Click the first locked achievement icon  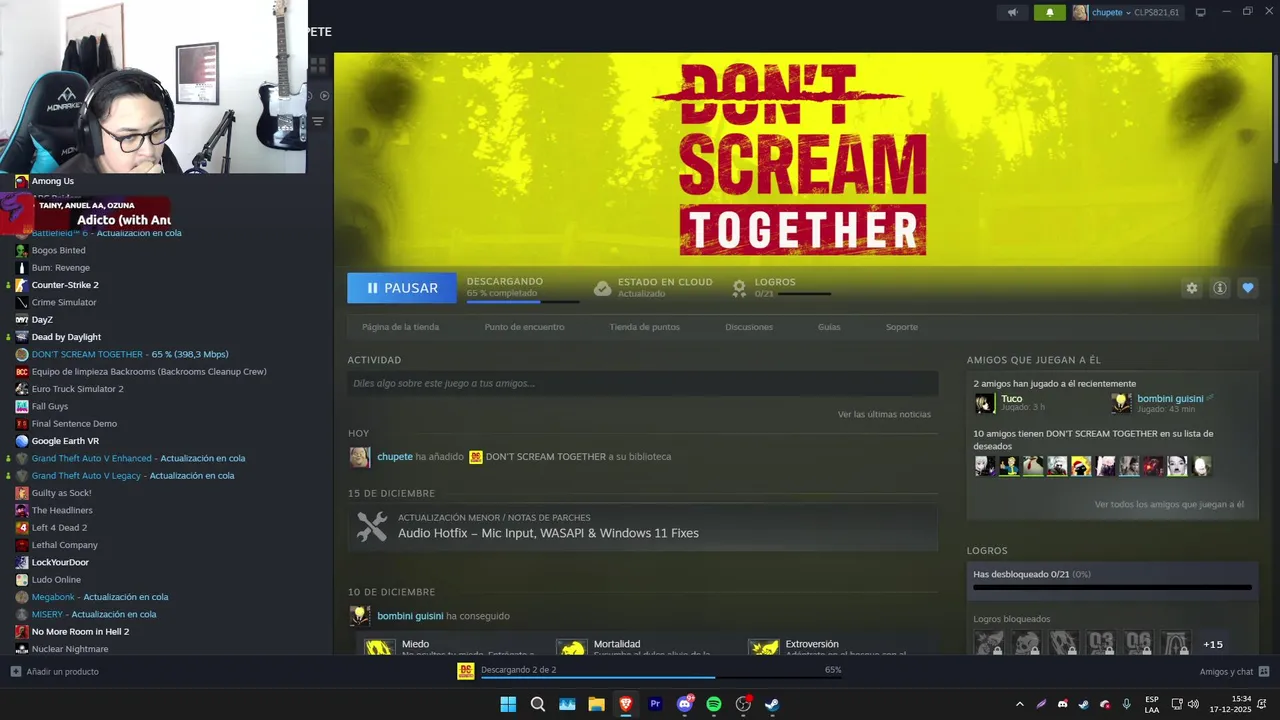click(x=989, y=643)
